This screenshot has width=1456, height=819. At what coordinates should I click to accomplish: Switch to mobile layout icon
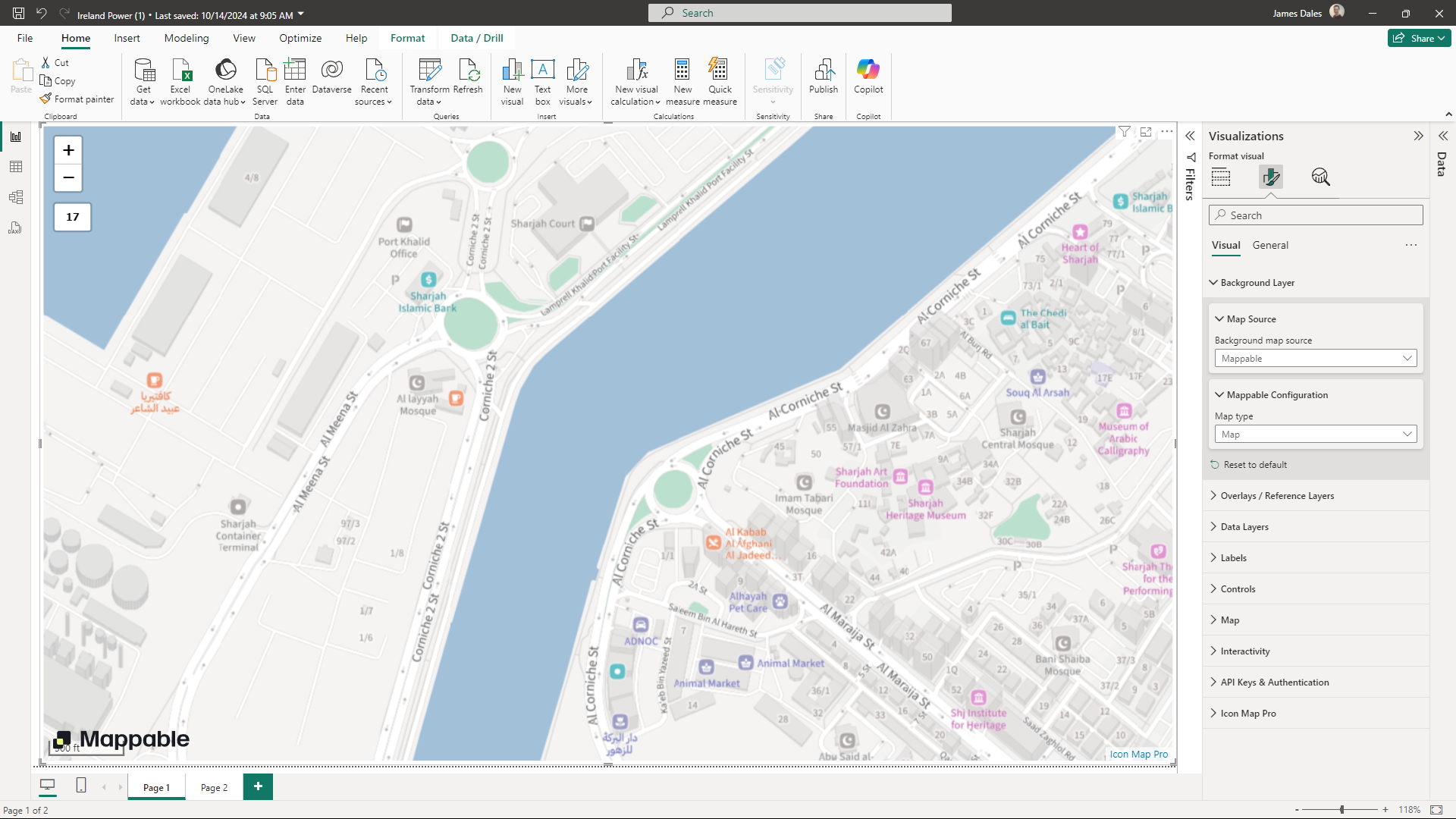tap(81, 786)
